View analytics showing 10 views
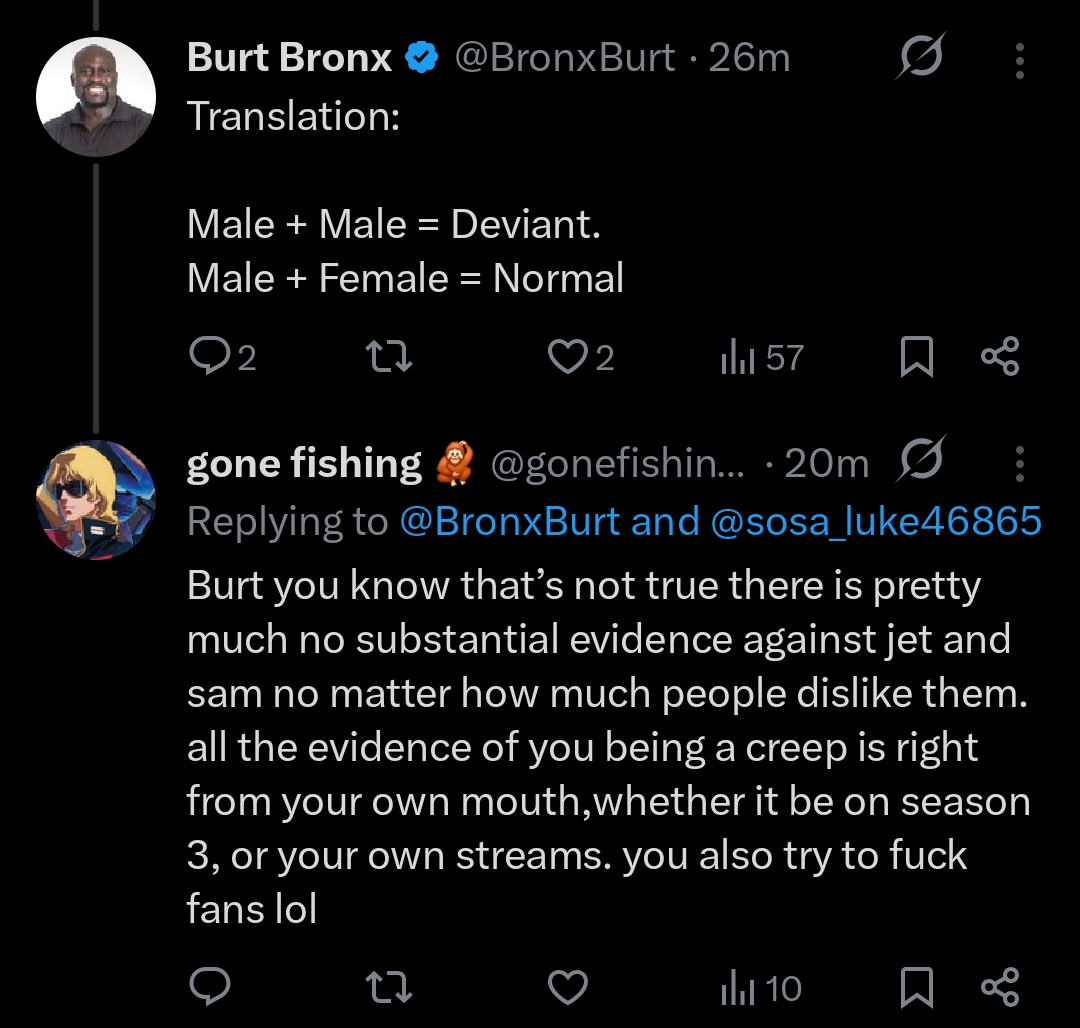Viewport: 1080px width, 1028px height. click(762, 988)
